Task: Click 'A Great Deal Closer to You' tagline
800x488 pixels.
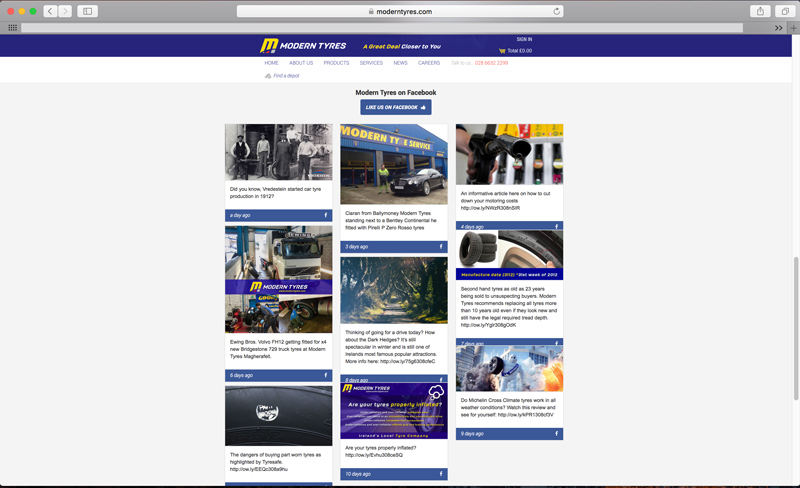Action: [402, 46]
